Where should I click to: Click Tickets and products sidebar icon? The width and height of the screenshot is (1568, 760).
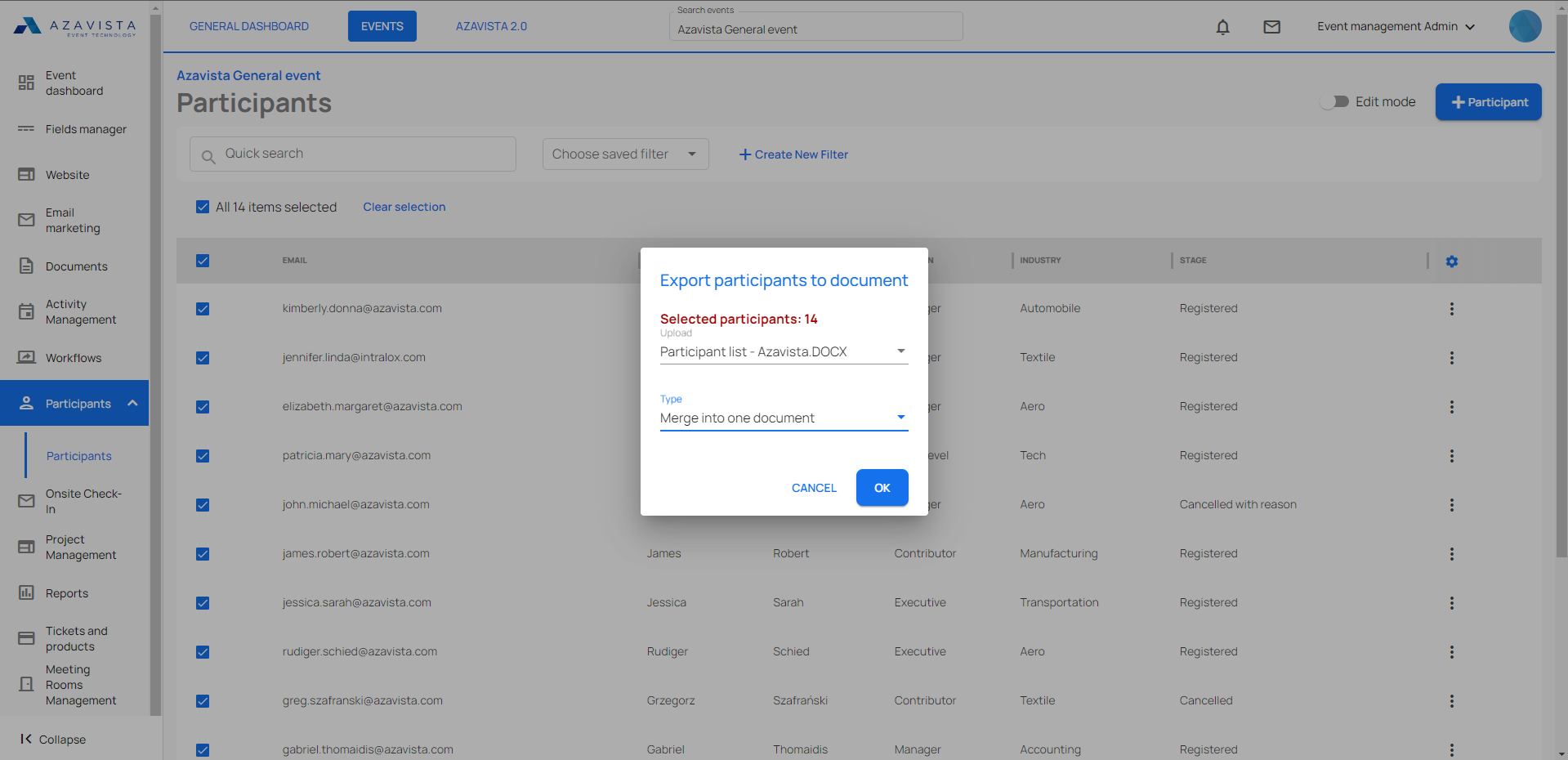26,638
